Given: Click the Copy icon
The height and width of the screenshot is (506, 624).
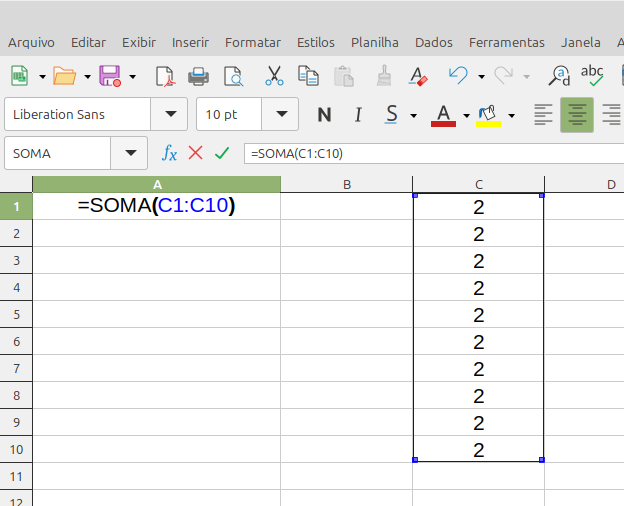Looking at the screenshot, I should (x=309, y=76).
